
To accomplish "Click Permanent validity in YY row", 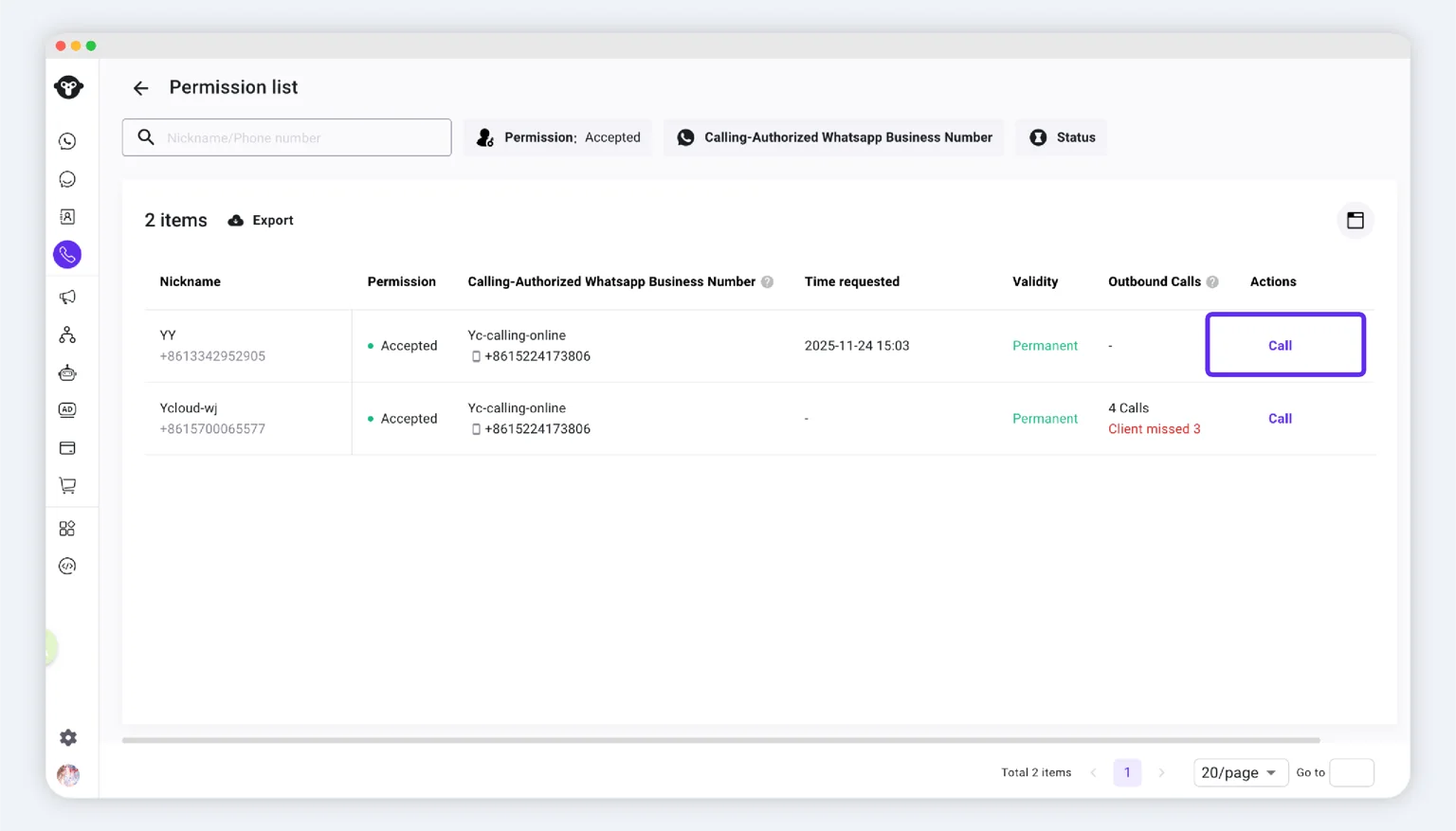I will [x=1045, y=346].
